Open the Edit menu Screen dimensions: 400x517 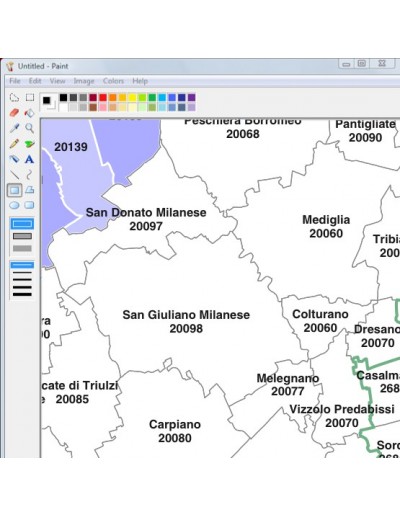35,81
